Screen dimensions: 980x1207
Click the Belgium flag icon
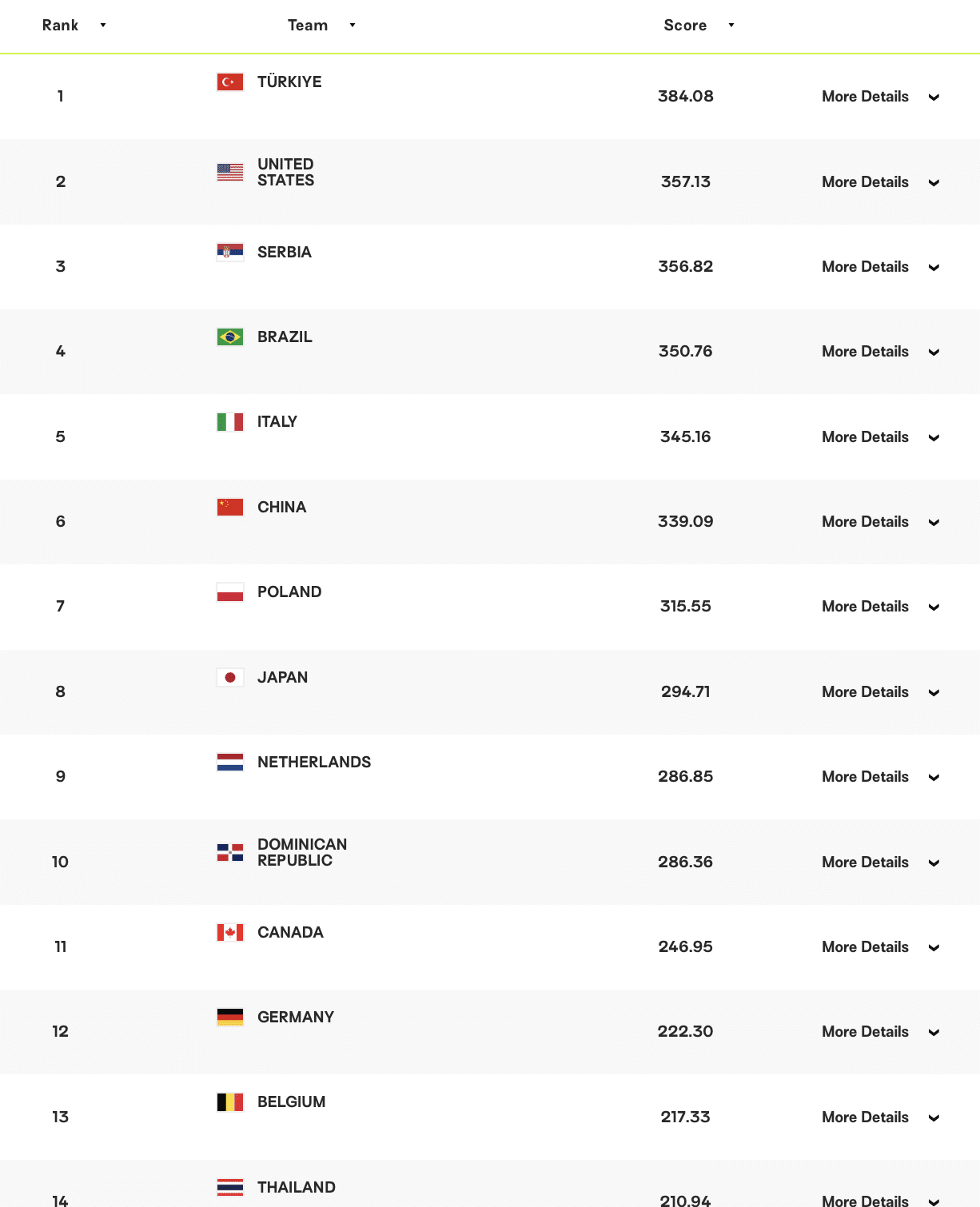click(x=230, y=1102)
